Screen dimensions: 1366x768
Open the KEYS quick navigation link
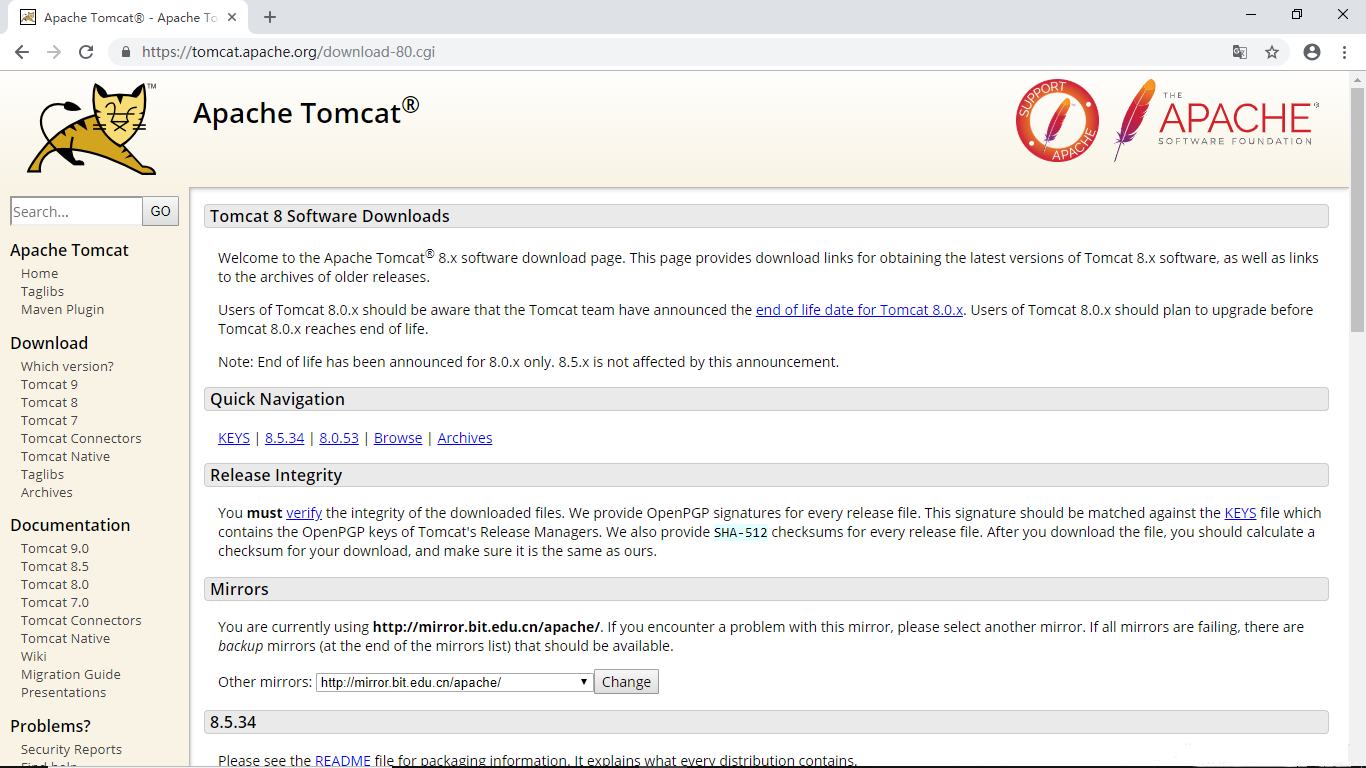[x=234, y=438]
